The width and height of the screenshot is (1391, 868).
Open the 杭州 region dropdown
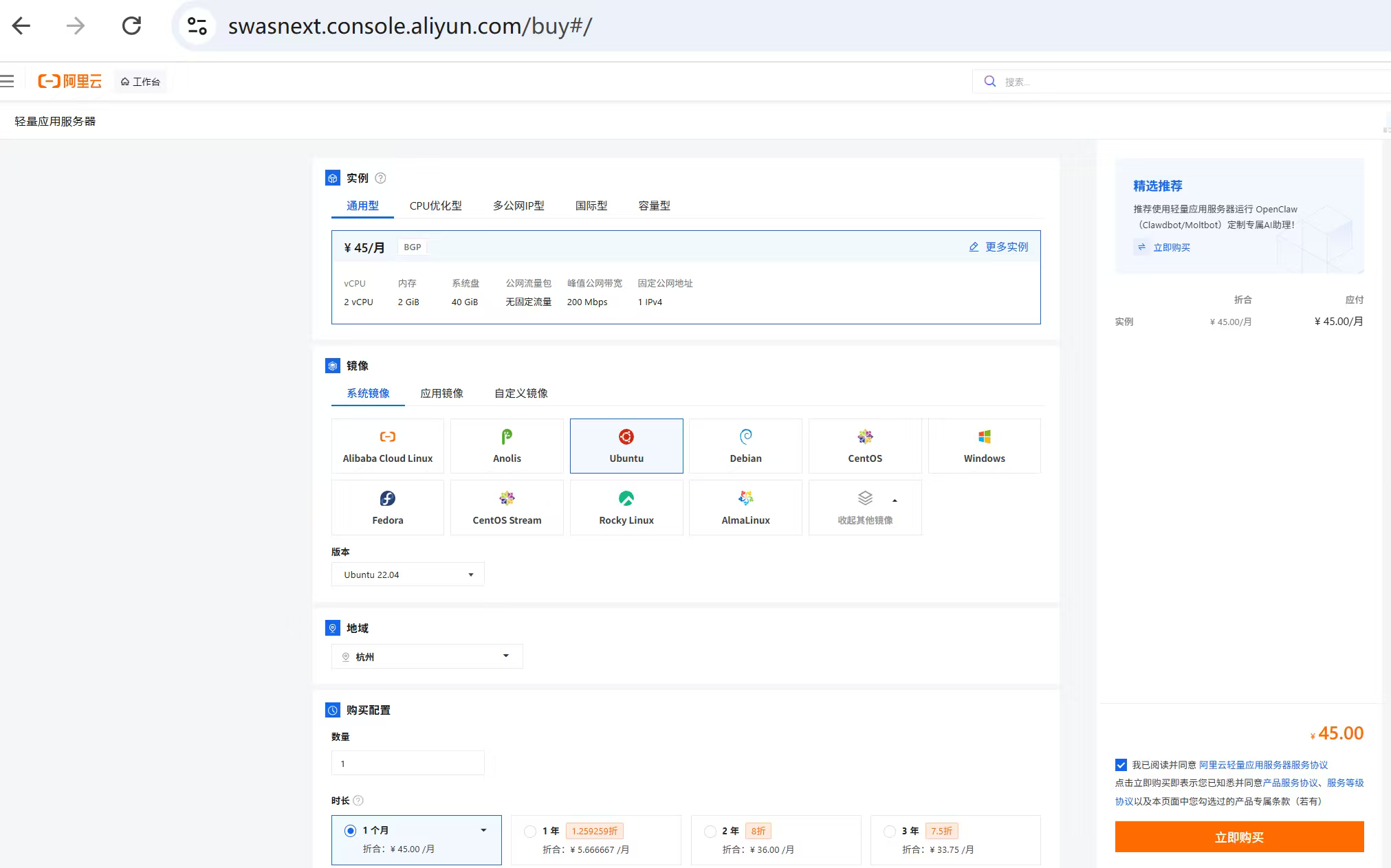click(427, 656)
